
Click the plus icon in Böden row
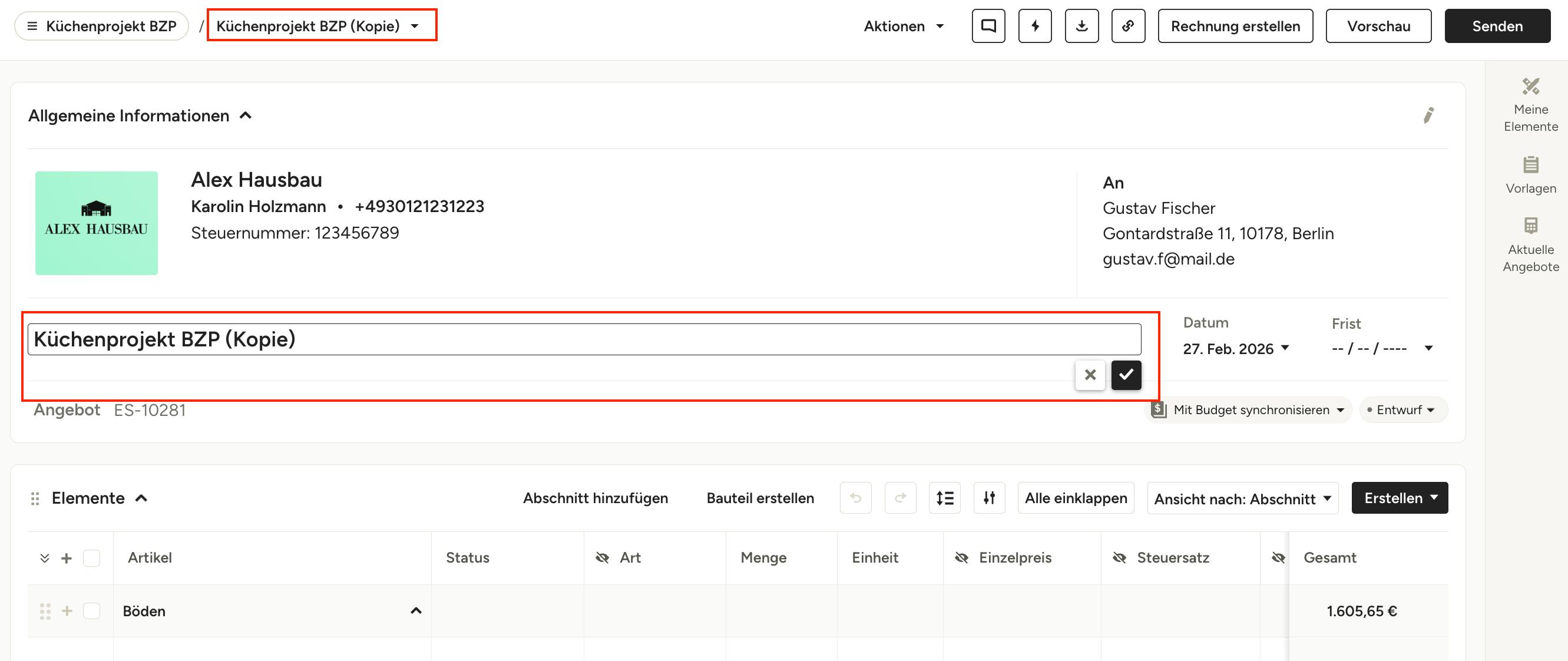coord(67,610)
